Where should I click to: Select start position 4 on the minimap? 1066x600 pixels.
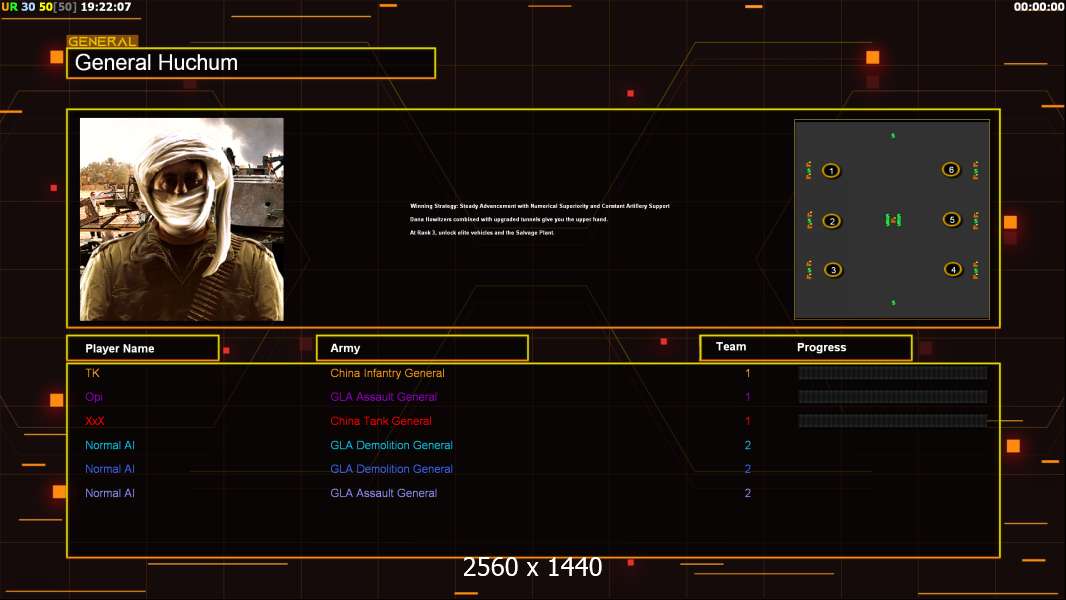[x=953, y=269]
